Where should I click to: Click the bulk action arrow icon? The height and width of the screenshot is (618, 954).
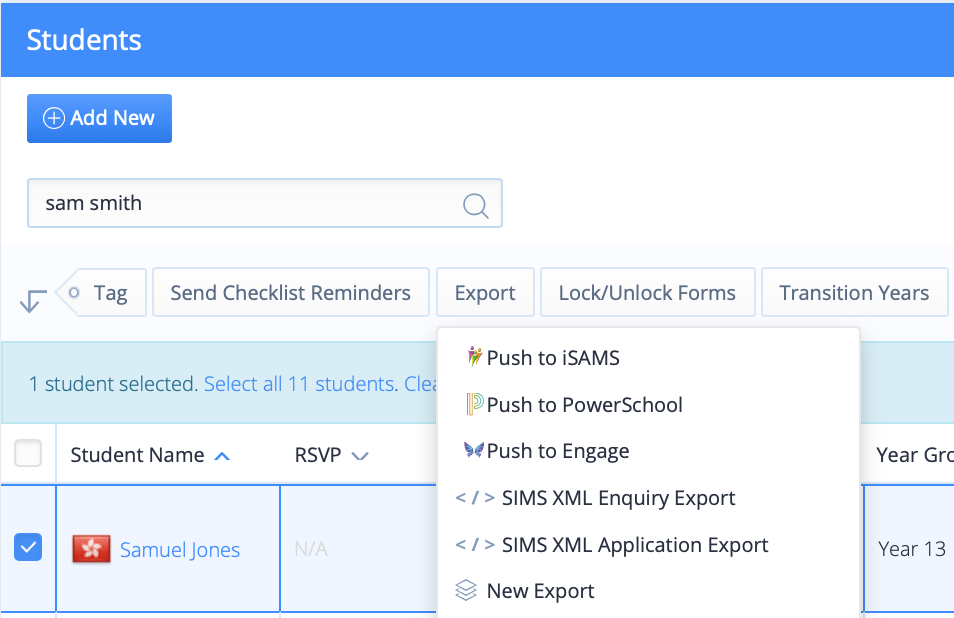coord(33,300)
